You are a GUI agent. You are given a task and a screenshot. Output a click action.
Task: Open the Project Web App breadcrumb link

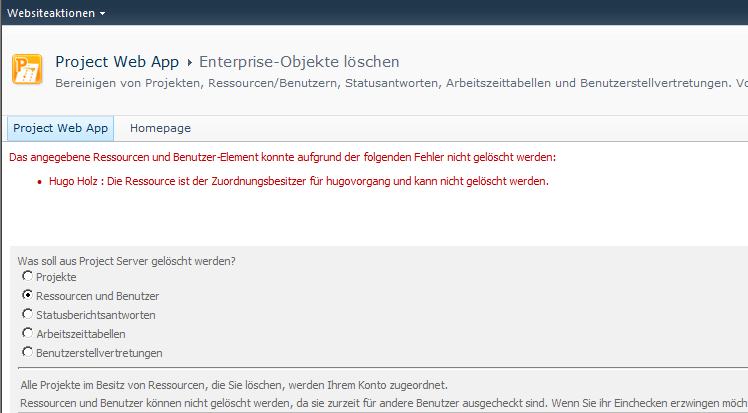[x=117, y=62]
